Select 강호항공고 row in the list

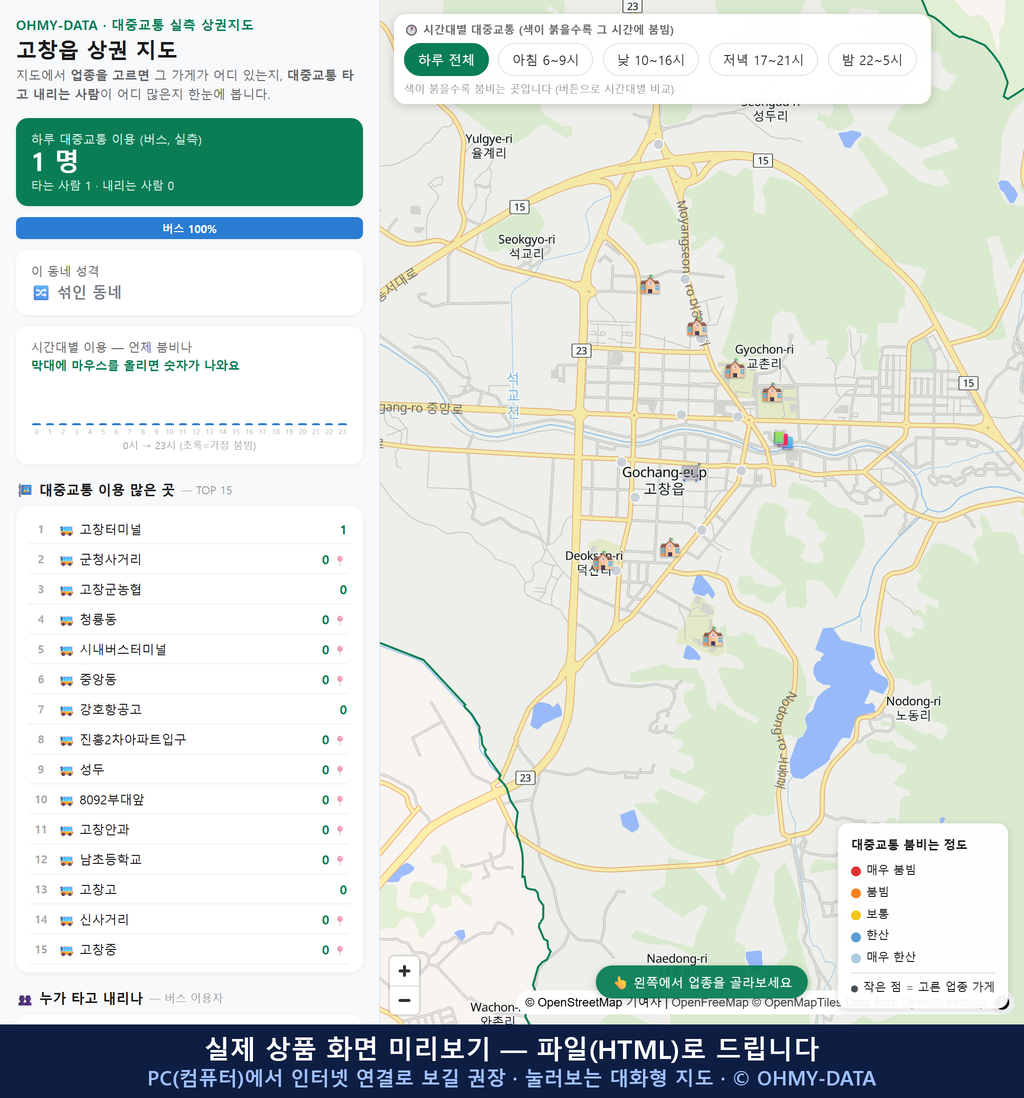coord(189,710)
